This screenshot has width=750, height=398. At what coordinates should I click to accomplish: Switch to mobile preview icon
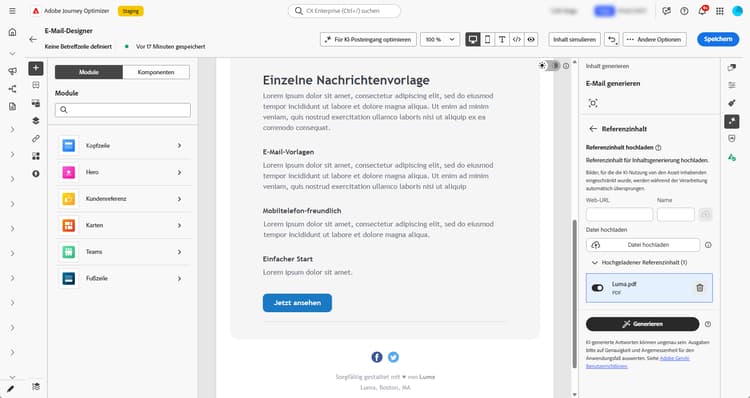[x=487, y=39]
